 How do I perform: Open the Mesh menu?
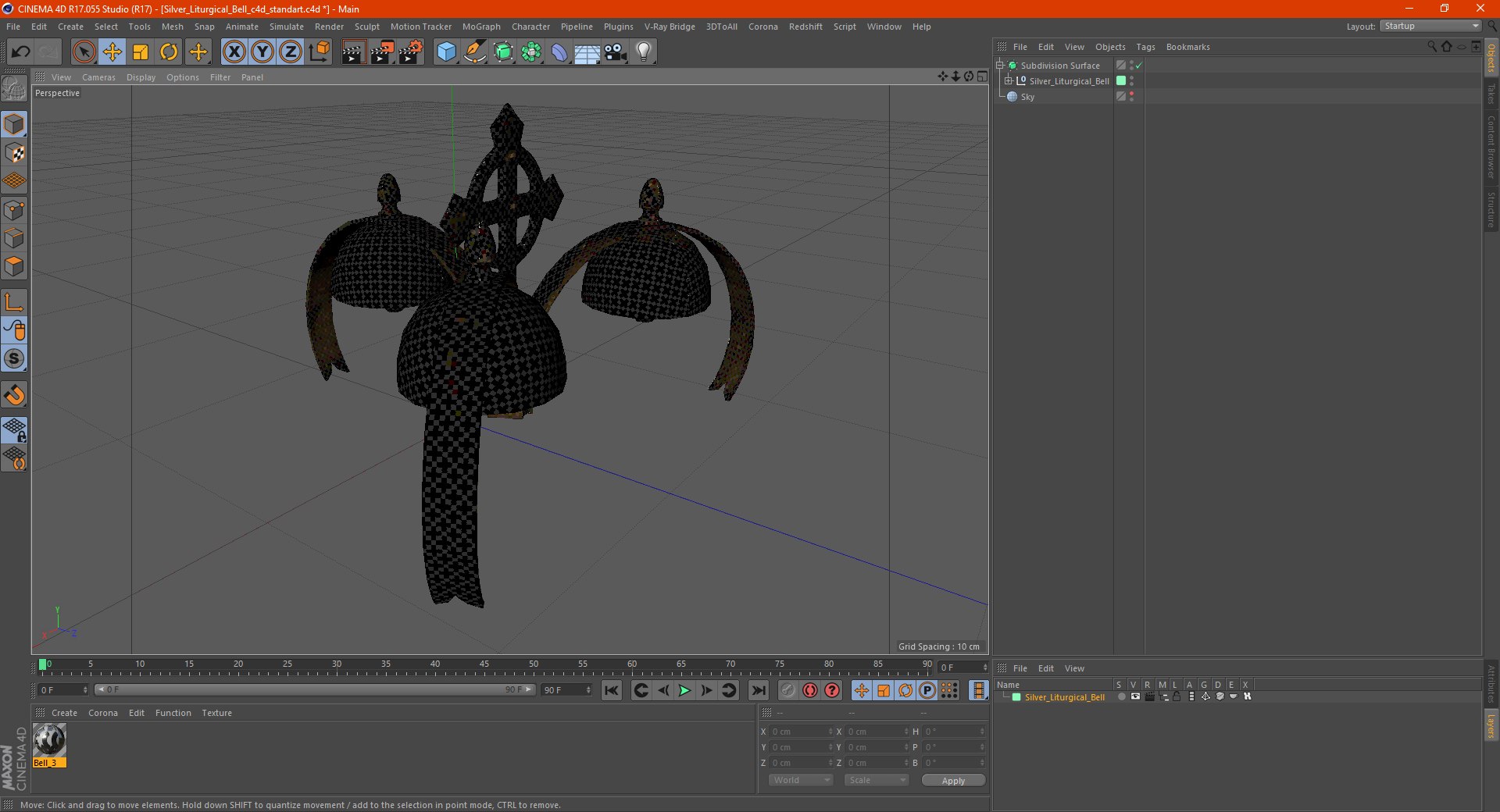pos(173,27)
